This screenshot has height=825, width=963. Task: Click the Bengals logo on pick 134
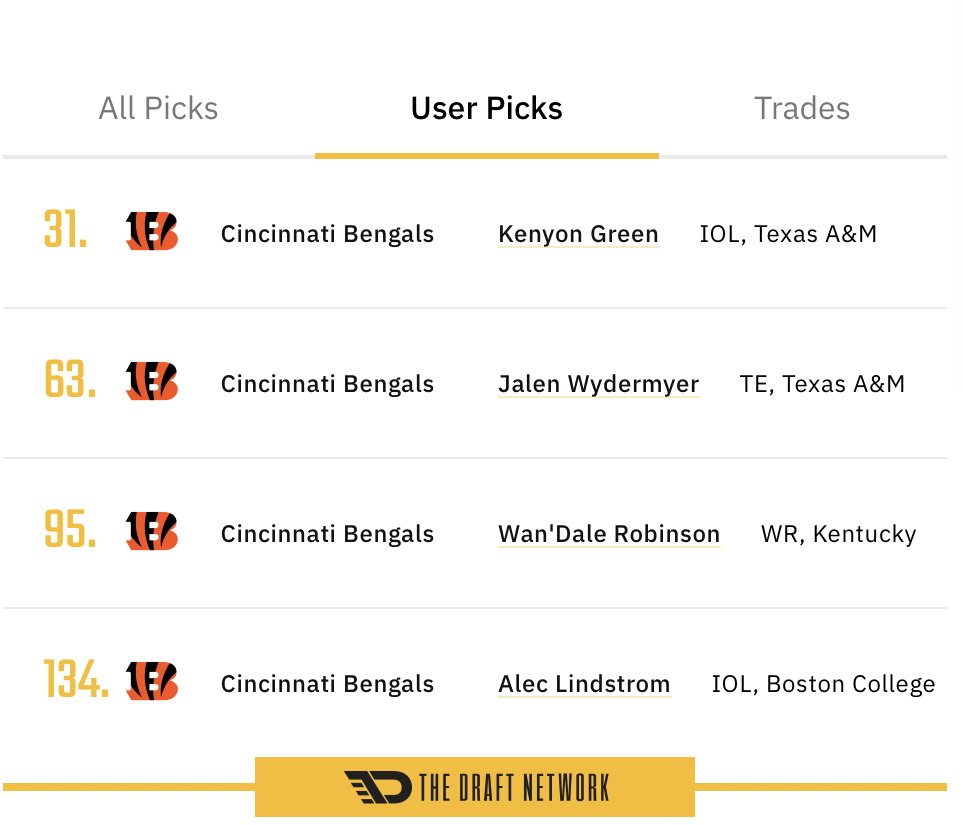click(152, 681)
